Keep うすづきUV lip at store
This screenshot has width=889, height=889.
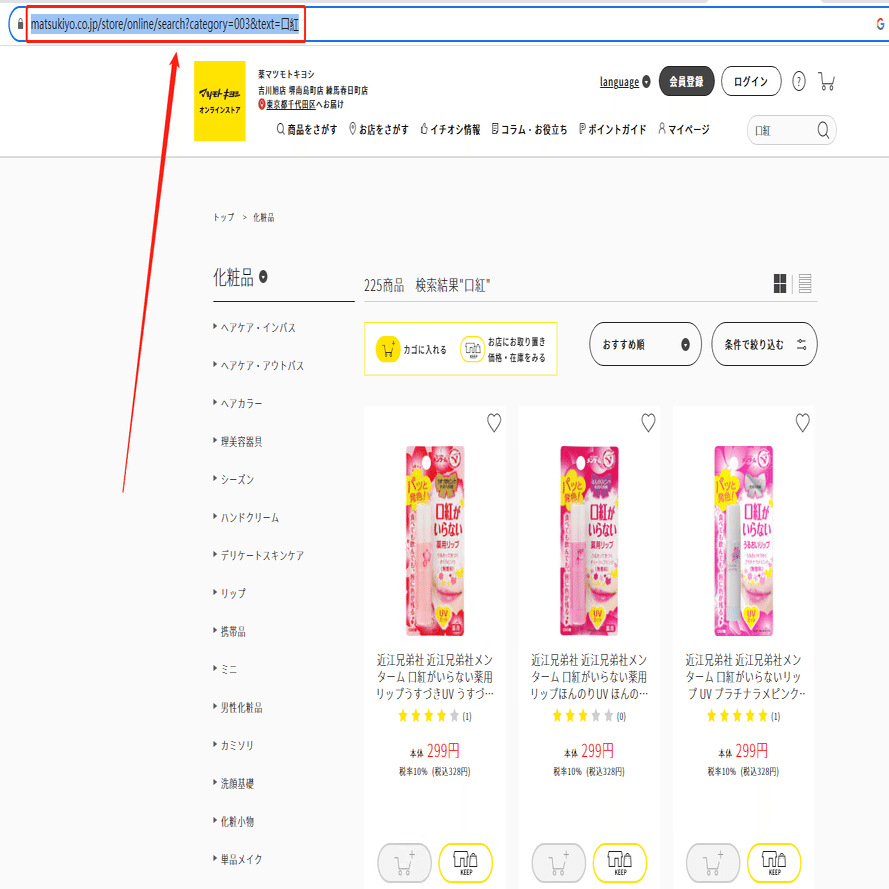465,863
